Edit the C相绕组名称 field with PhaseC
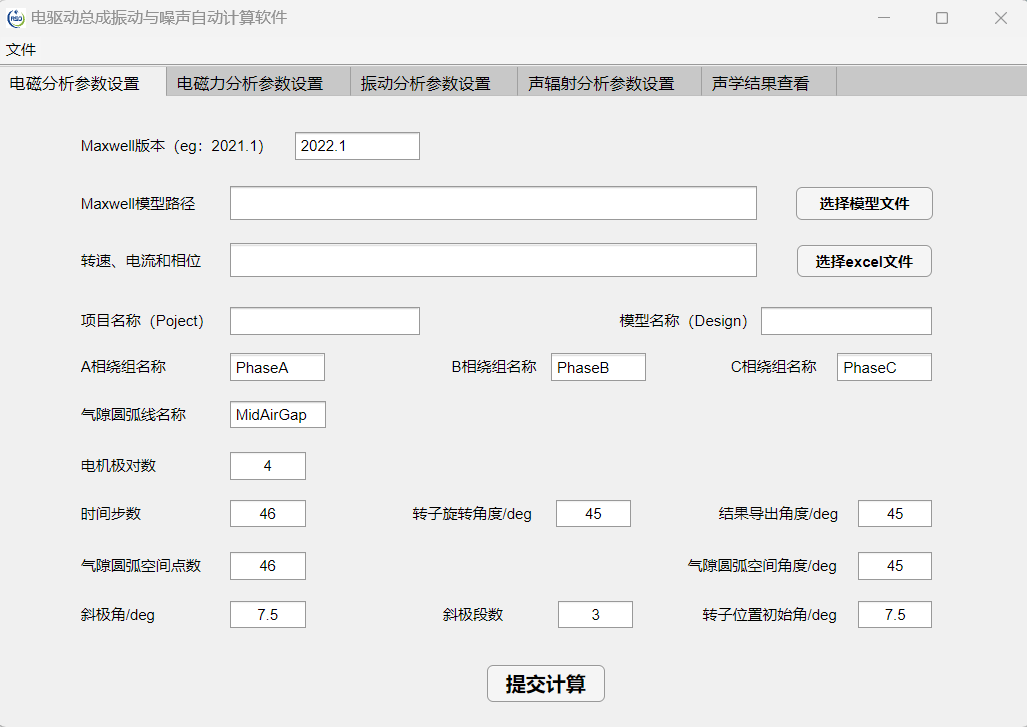 pos(884,367)
